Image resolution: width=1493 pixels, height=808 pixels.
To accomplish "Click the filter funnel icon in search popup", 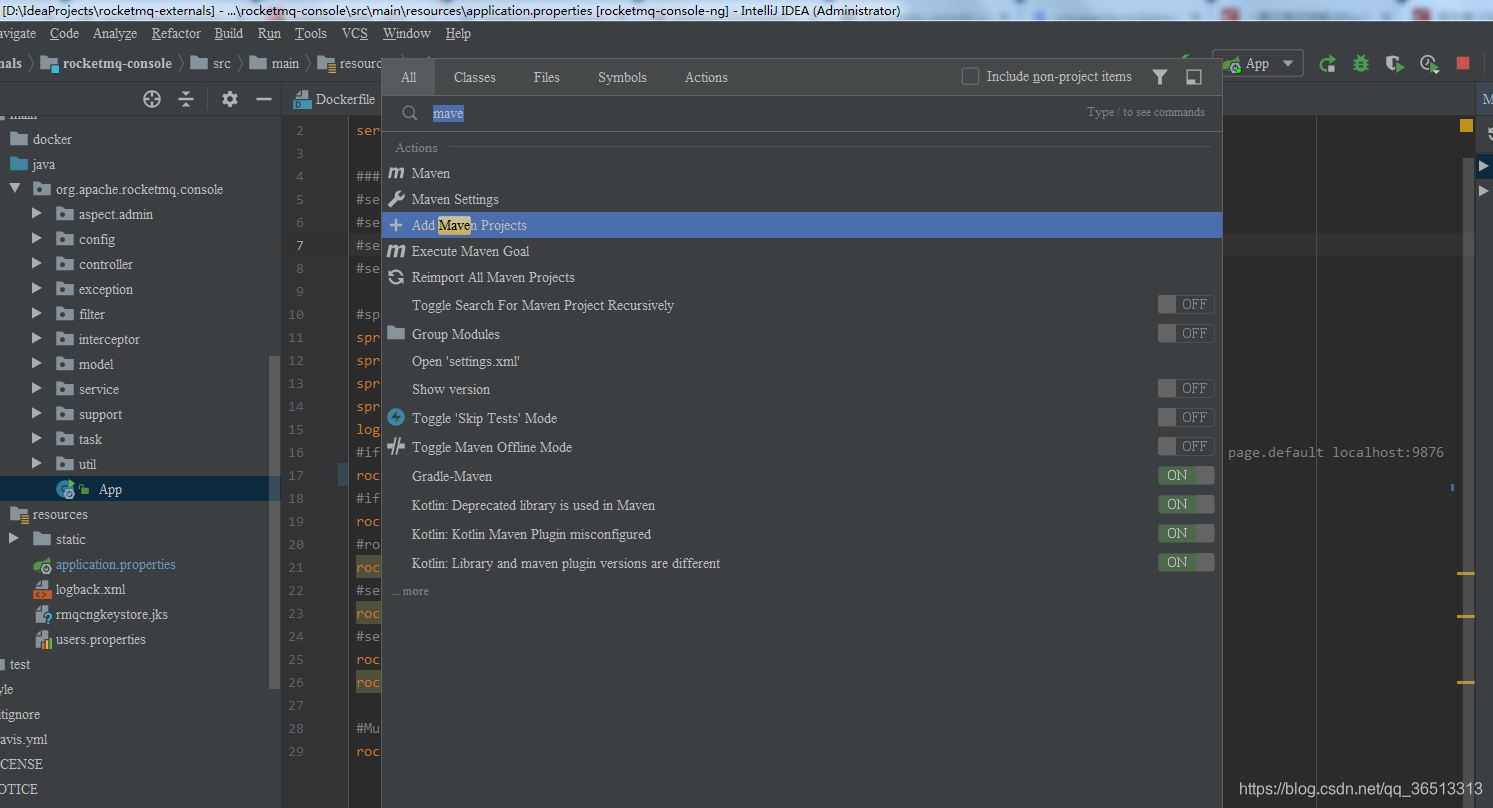I will click(1160, 77).
